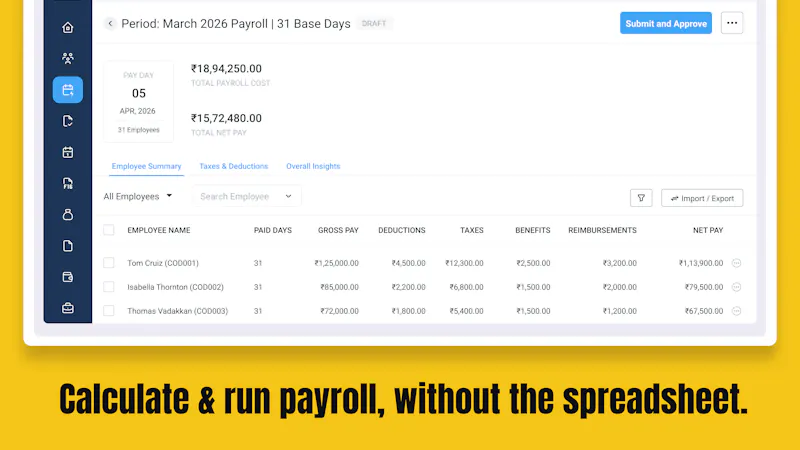The width and height of the screenshot is (800, 450).
Task: Open the wallet icon in sidebar
Action: [68, 277]
